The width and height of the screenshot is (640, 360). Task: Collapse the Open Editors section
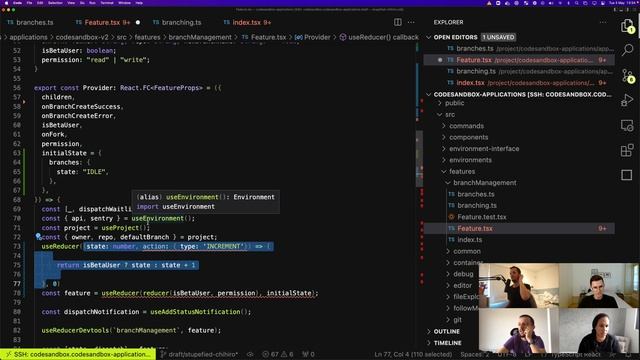[429, 37]
